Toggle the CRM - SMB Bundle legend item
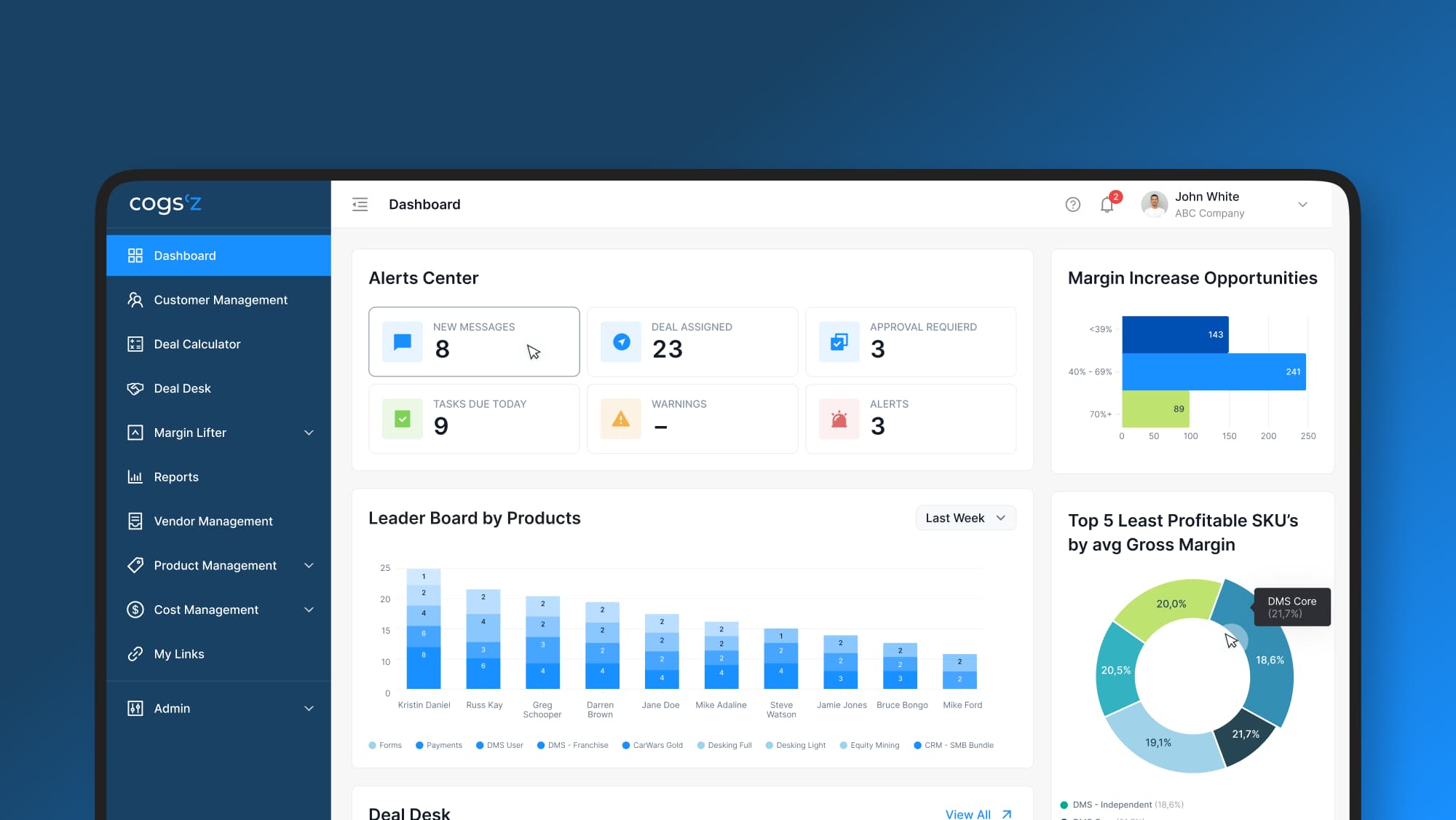The width and height of the screenshot is (1456, 820). point(954,745)
